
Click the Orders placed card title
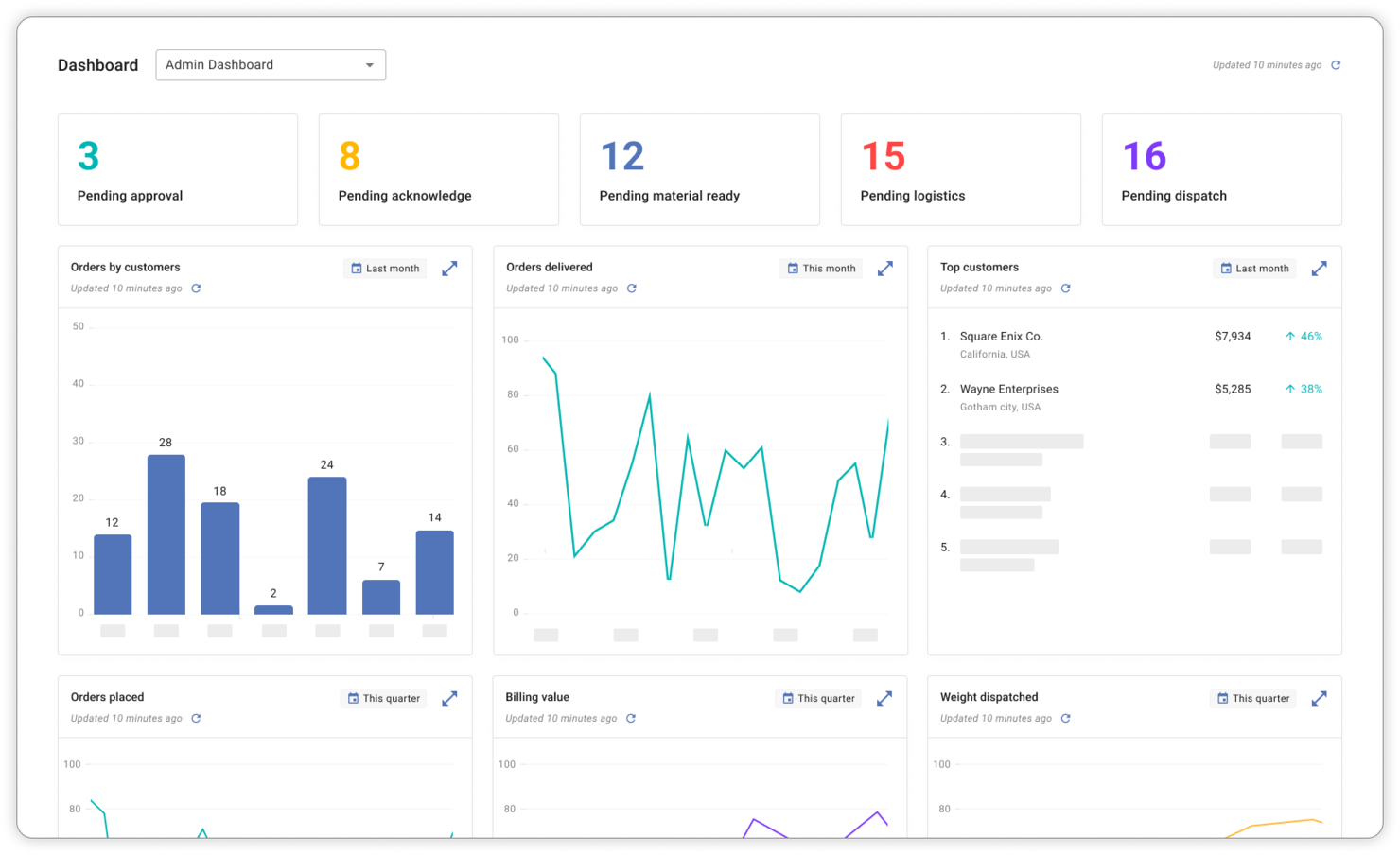(x=108, y=698)
